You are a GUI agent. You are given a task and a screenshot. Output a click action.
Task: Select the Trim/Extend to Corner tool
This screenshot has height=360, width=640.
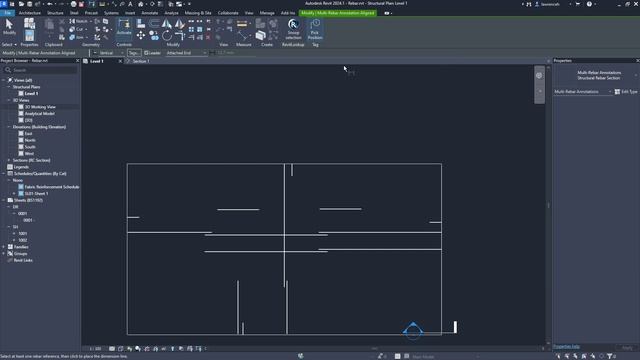(x=180, y=36)
